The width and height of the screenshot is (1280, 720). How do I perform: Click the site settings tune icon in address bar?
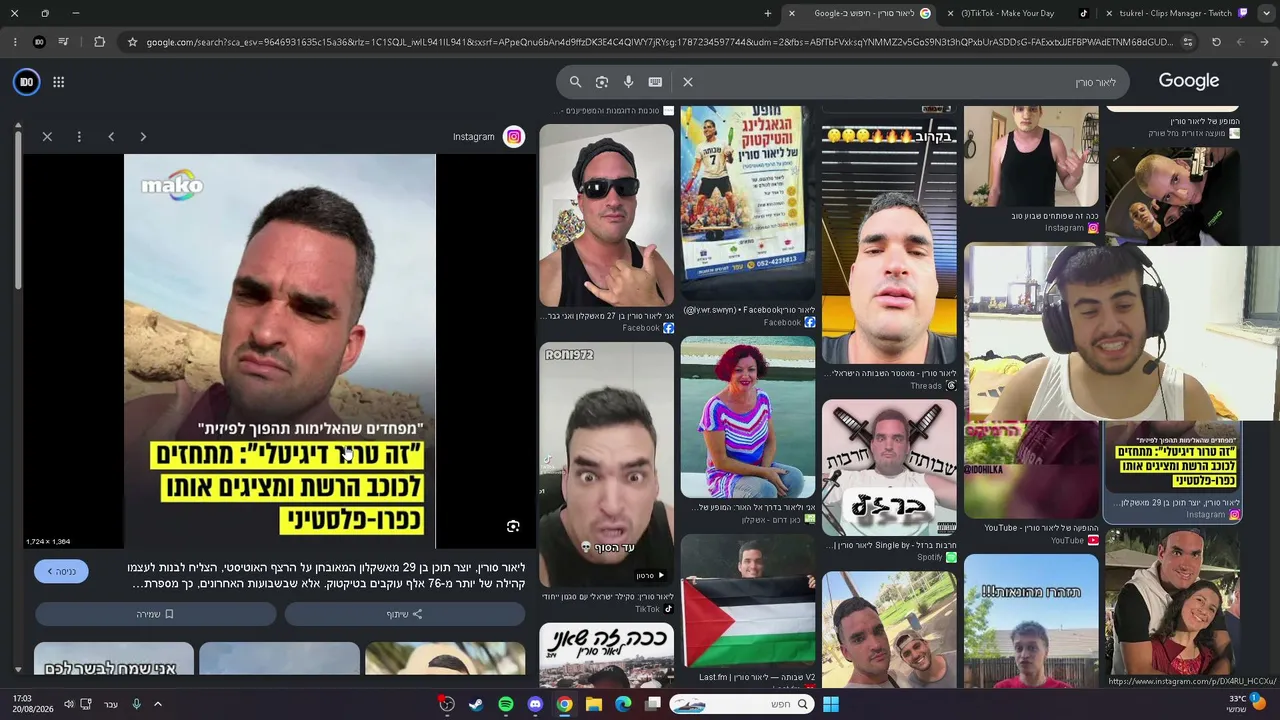[1188, 42]
